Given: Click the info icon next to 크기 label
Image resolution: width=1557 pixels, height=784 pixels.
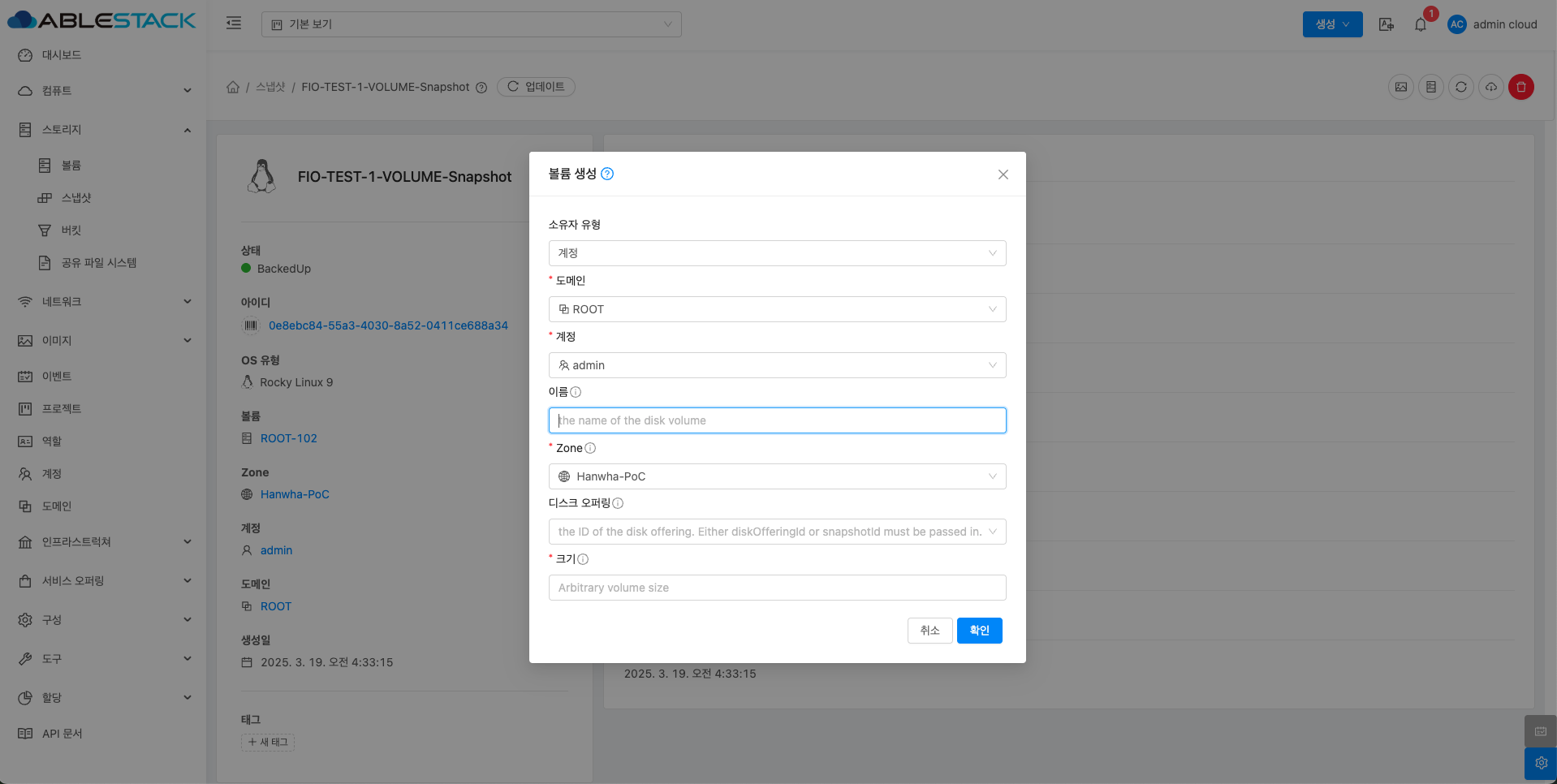Looking at the screenshot, I should point(583,559).
